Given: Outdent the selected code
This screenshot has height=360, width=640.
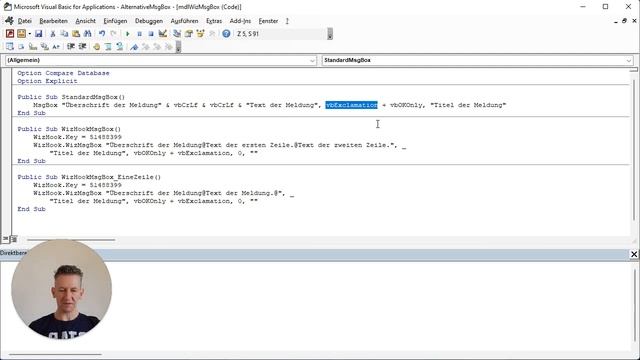Looking at the screenshot, I should [82, 47].
